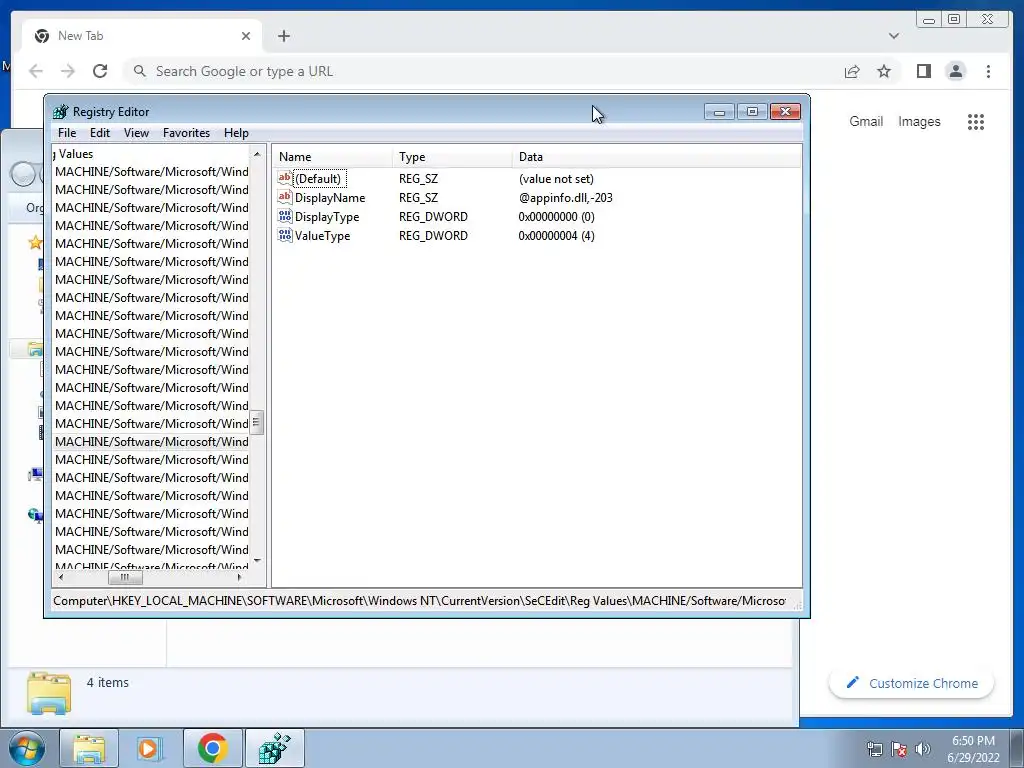This screenshot has height=768, width=1024.
Task: Click the Share this page icon in Chrome
Action: click(852, 71)
